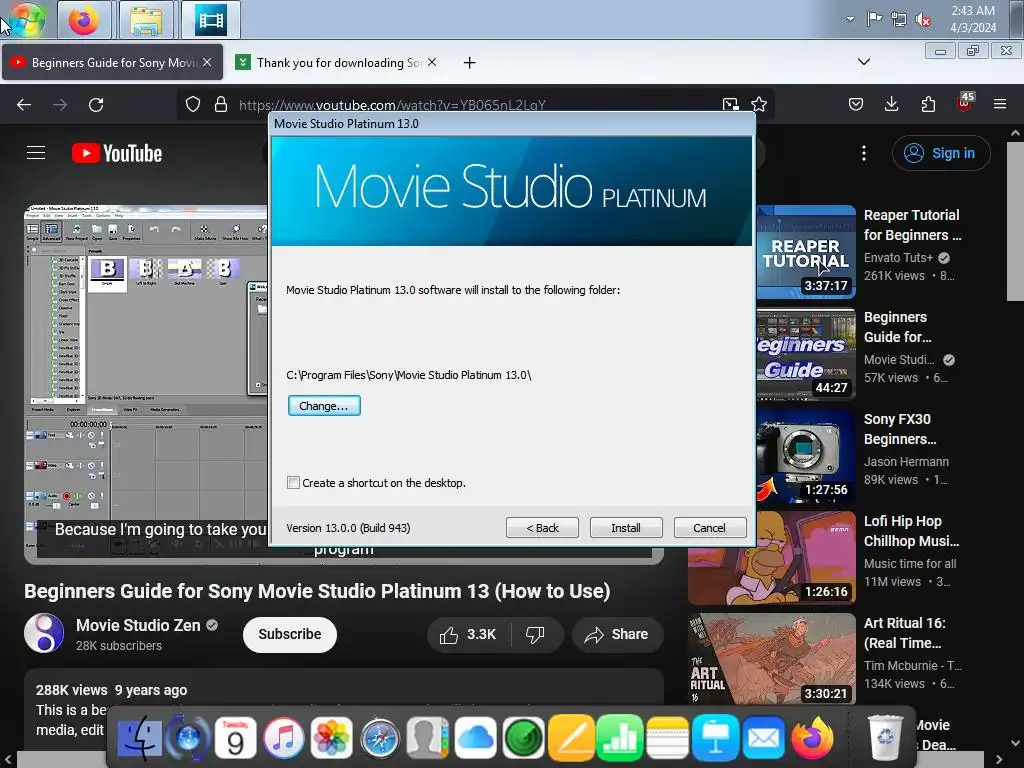
Task: Open the Recycle Bin dock icon
Action: (885, 737)
